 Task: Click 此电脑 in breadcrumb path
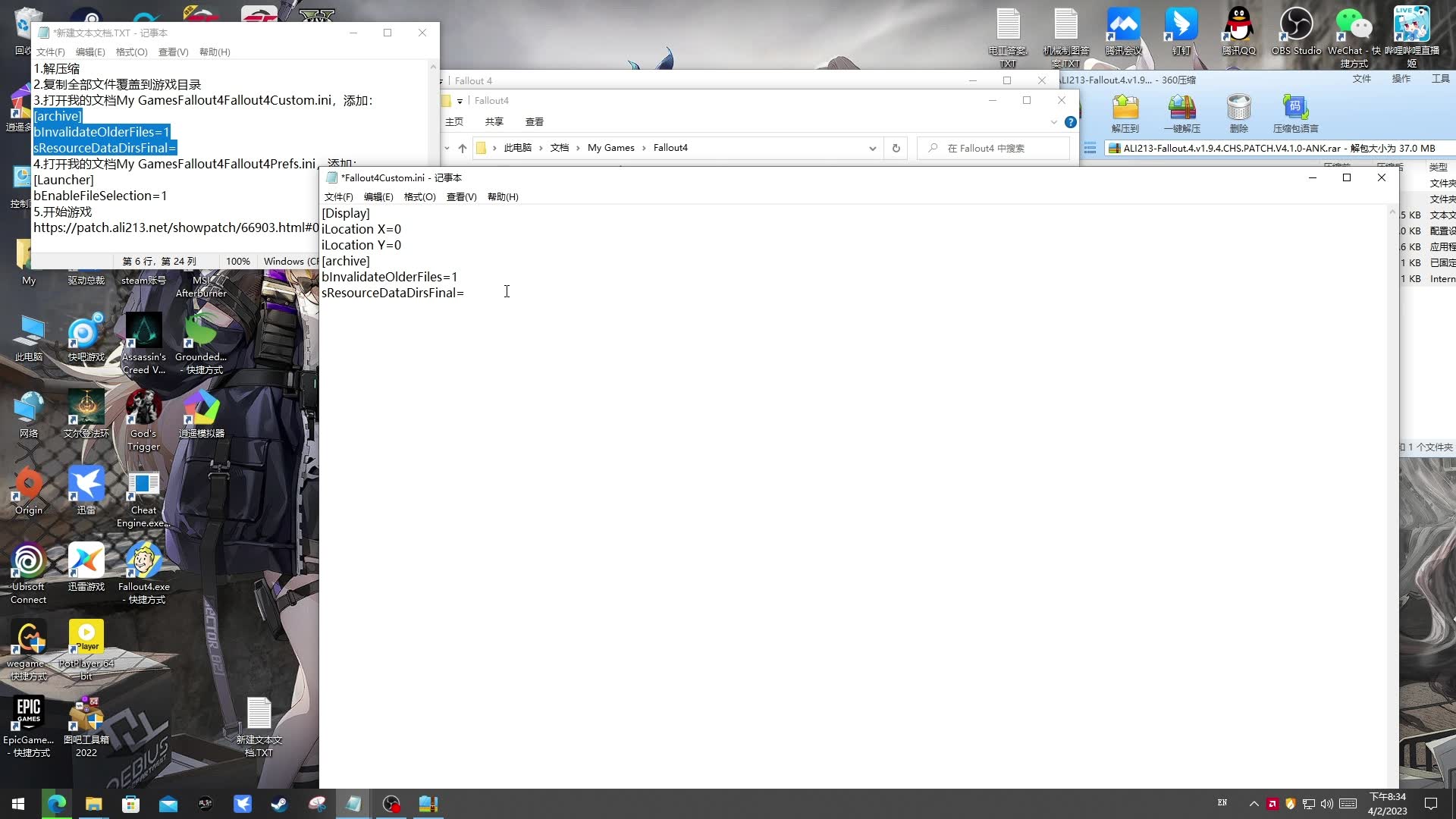518,148
